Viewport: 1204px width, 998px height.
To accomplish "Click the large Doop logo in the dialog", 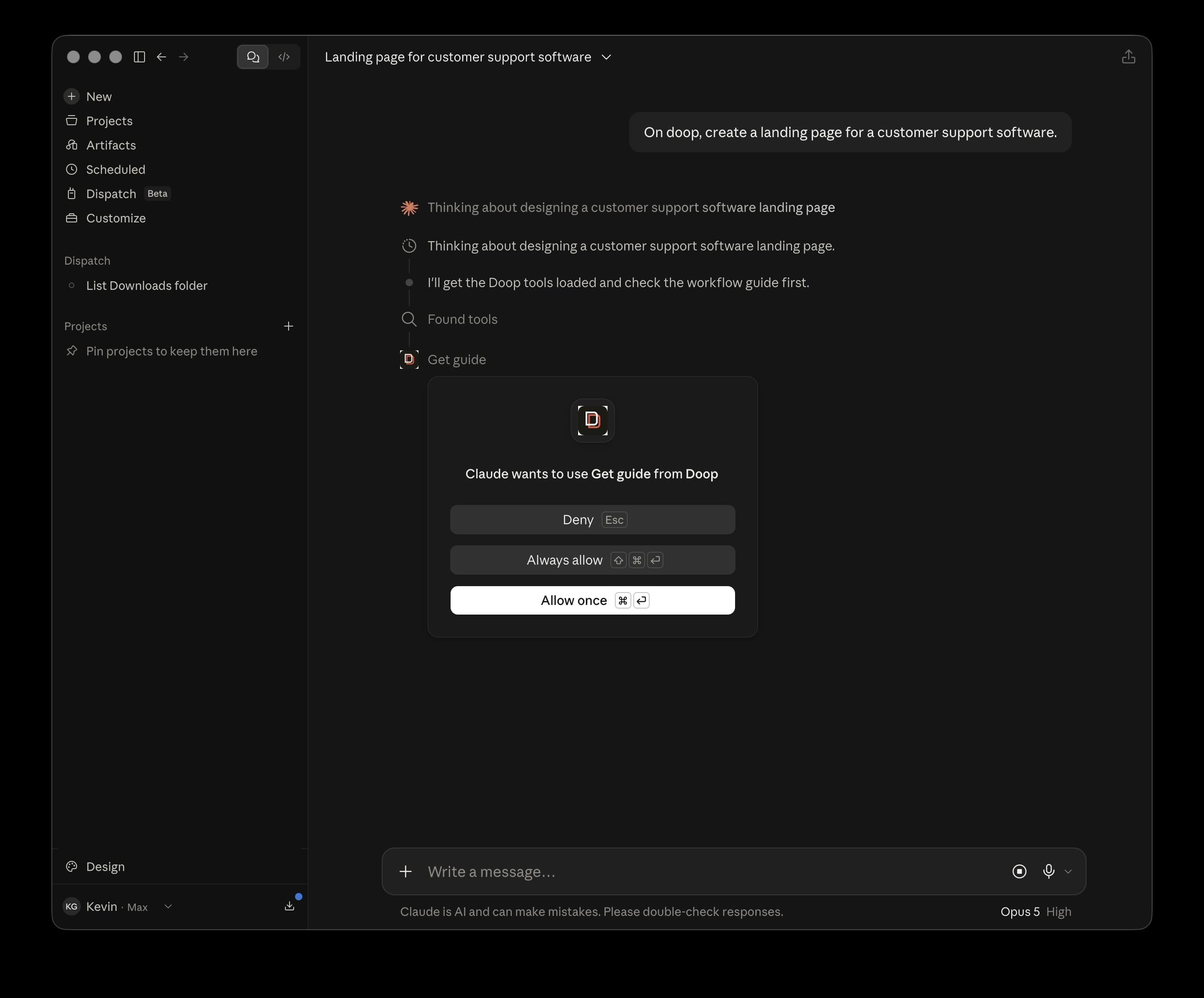I will click(x=592, y=420).
